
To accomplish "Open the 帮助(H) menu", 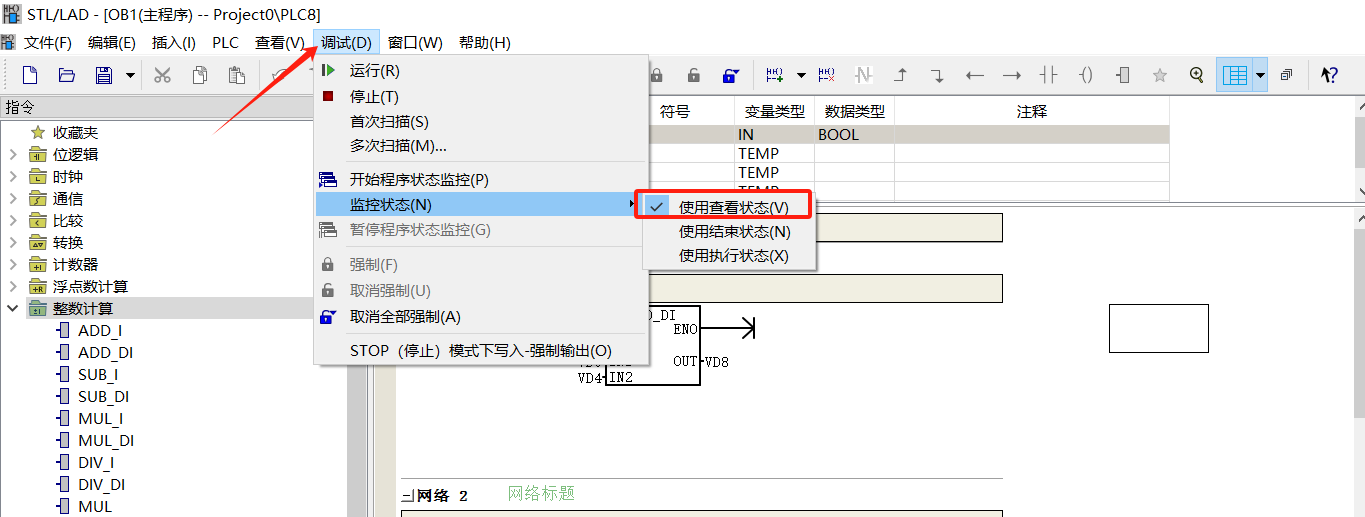I will (x=485, y=43).
